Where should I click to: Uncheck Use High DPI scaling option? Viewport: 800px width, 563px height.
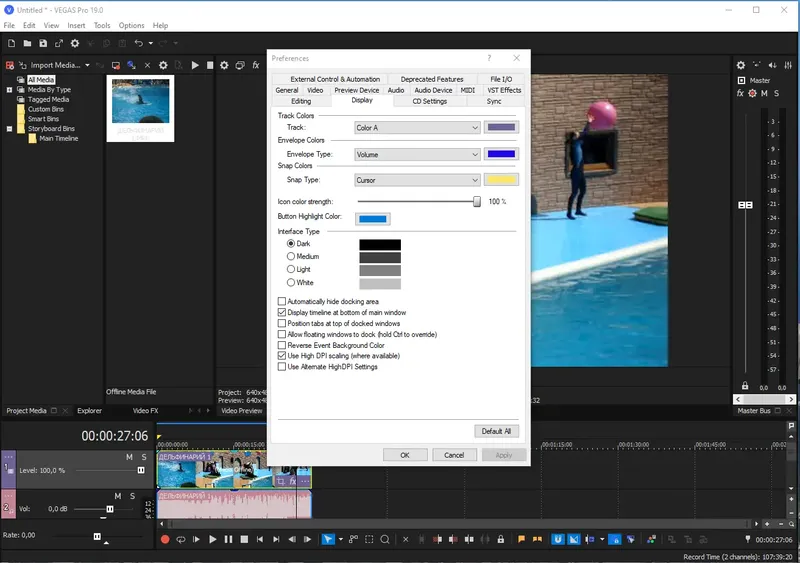coord(282,356)
